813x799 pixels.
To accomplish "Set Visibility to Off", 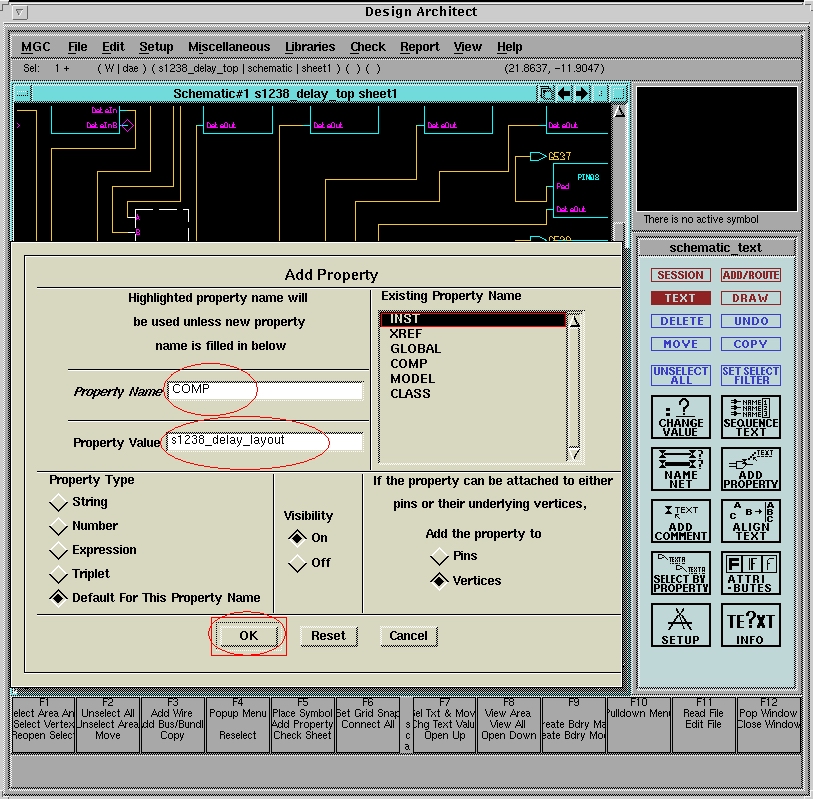I will [297, 564].
